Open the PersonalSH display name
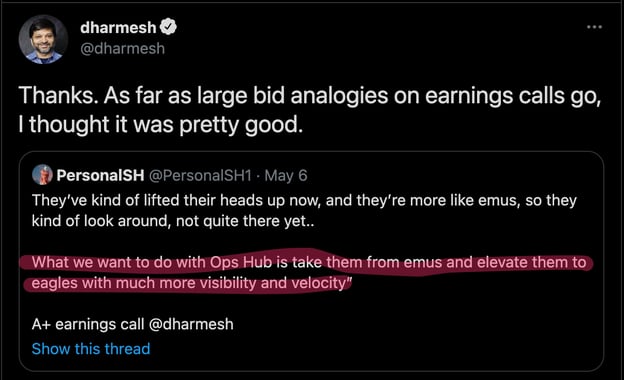 click(100, 175)
